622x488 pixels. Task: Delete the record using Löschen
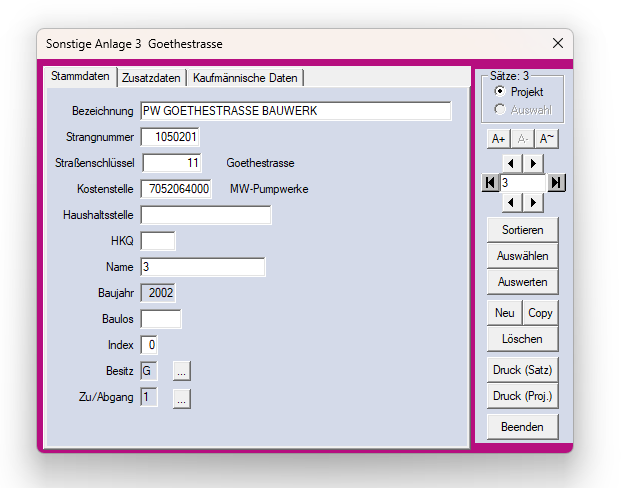click(522, 340)
